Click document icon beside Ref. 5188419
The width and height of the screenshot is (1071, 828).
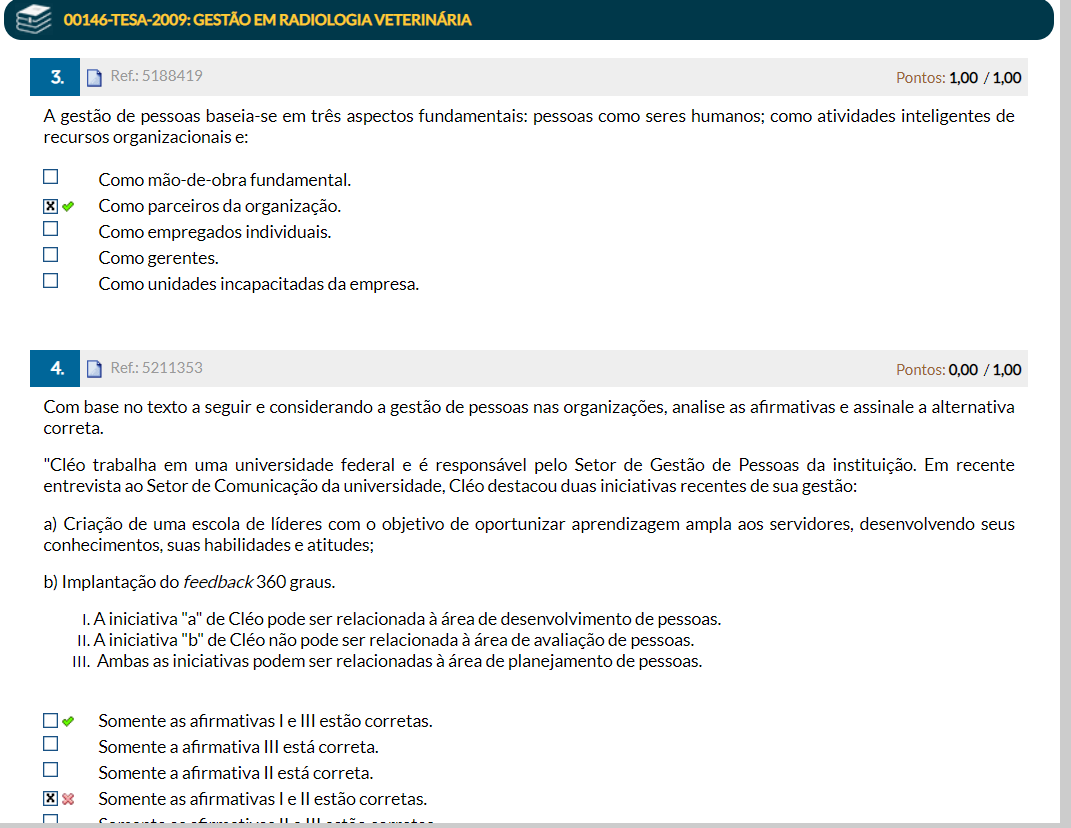pos(95,77)
